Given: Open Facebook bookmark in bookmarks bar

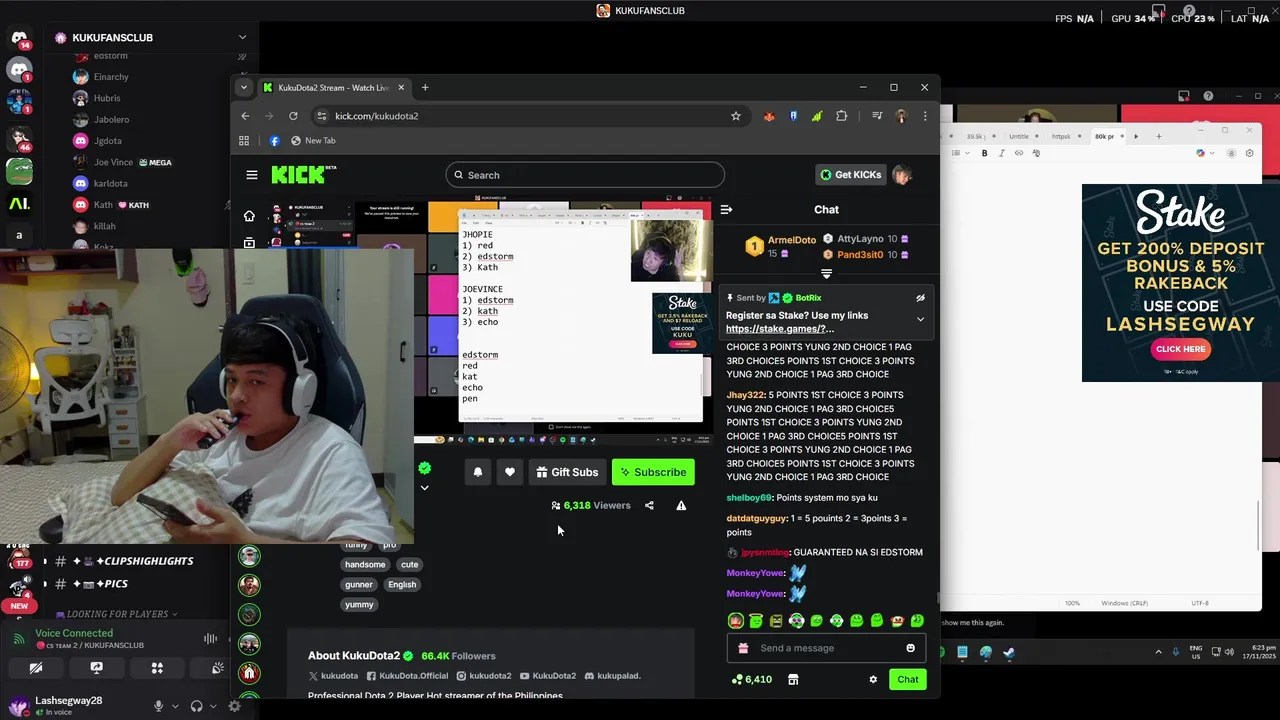Looking at the screenshot, I should 274,141.
